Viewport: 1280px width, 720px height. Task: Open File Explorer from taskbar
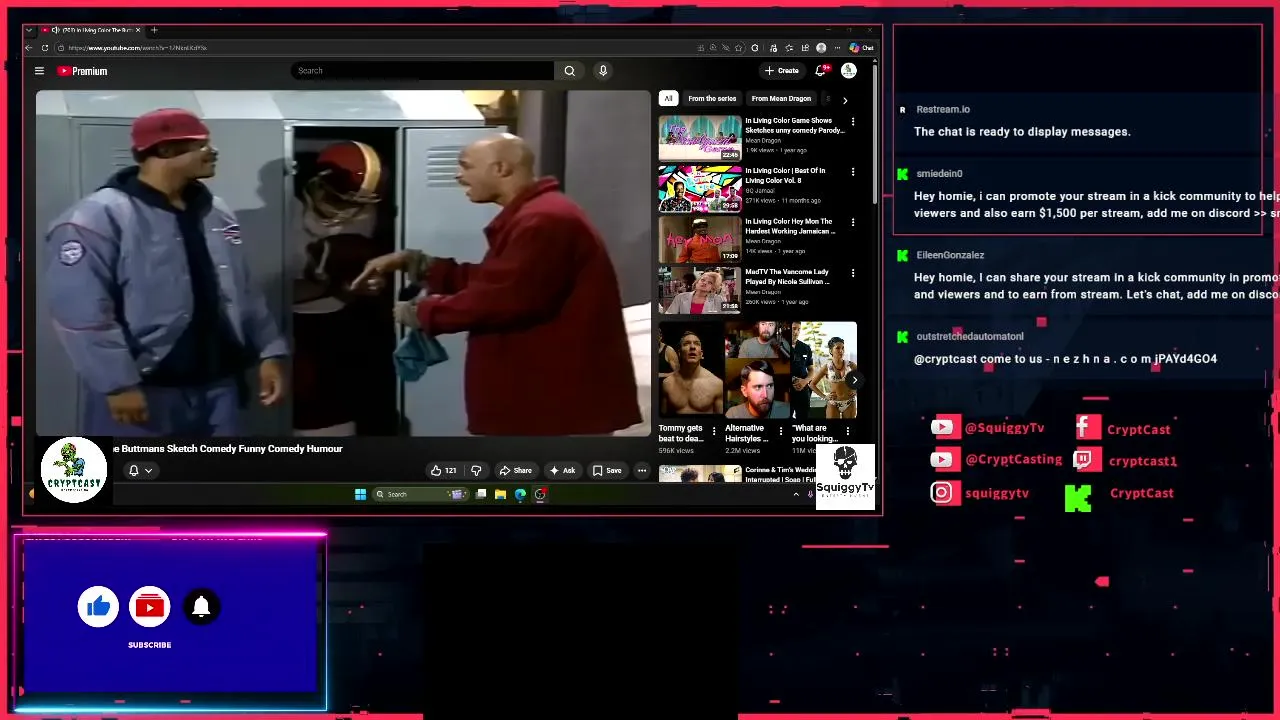pos(500,494)
